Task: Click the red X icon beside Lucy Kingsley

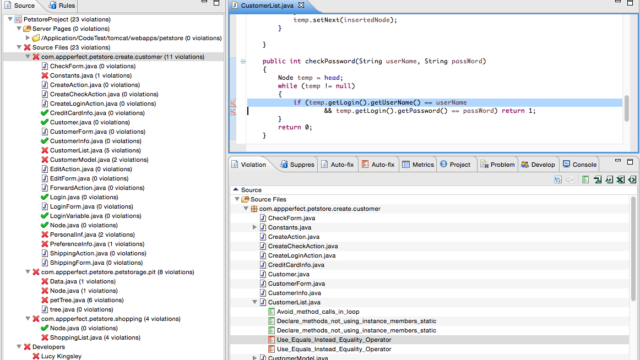Action: coord(36,356)
